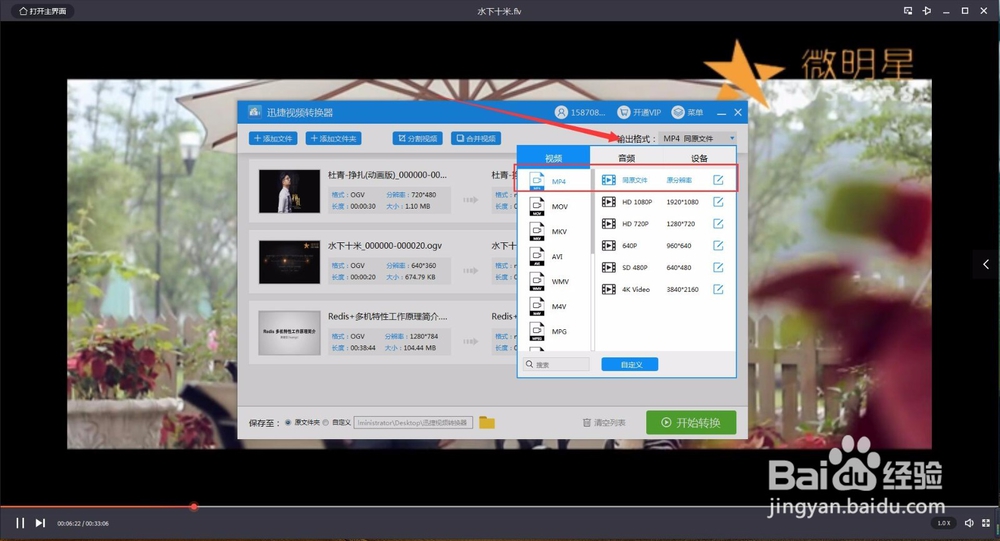
Task: Select MKV format icon
Action: point(537,231)
